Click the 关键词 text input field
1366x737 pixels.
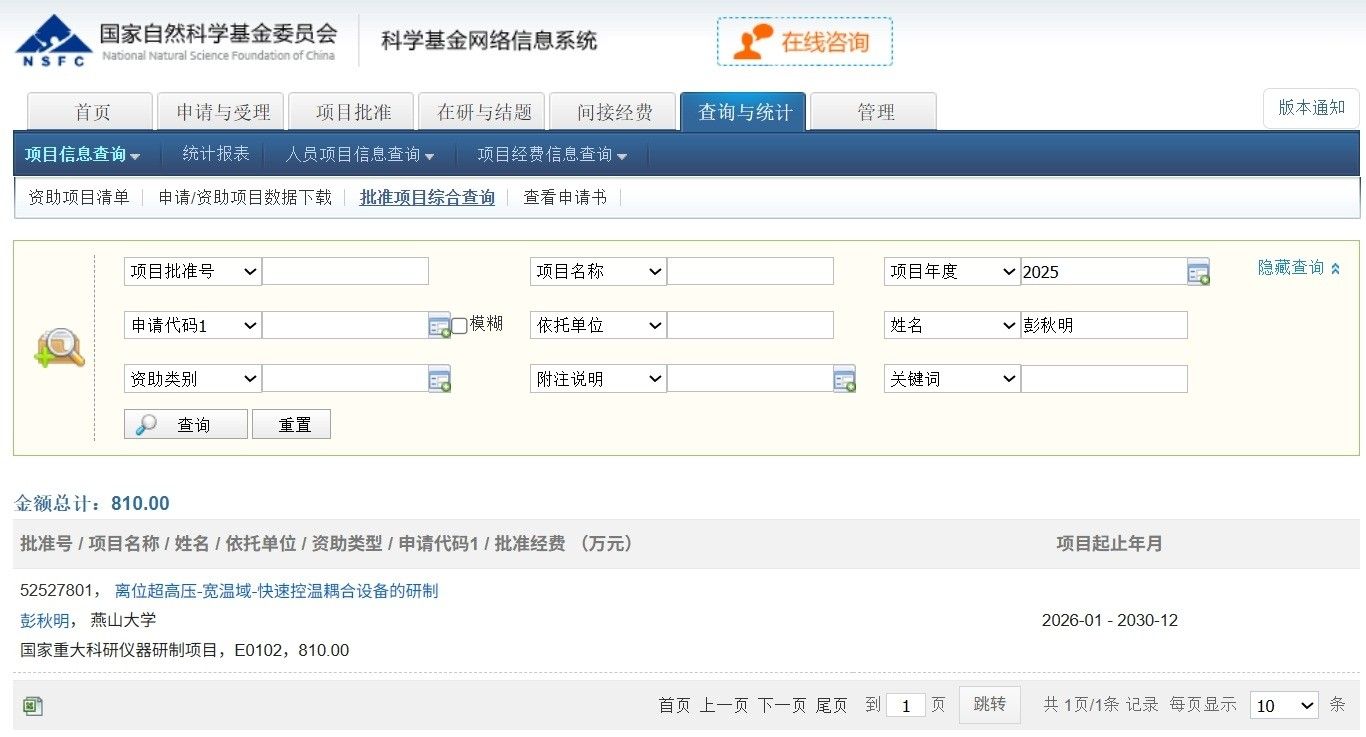[x=1104, y=380]
